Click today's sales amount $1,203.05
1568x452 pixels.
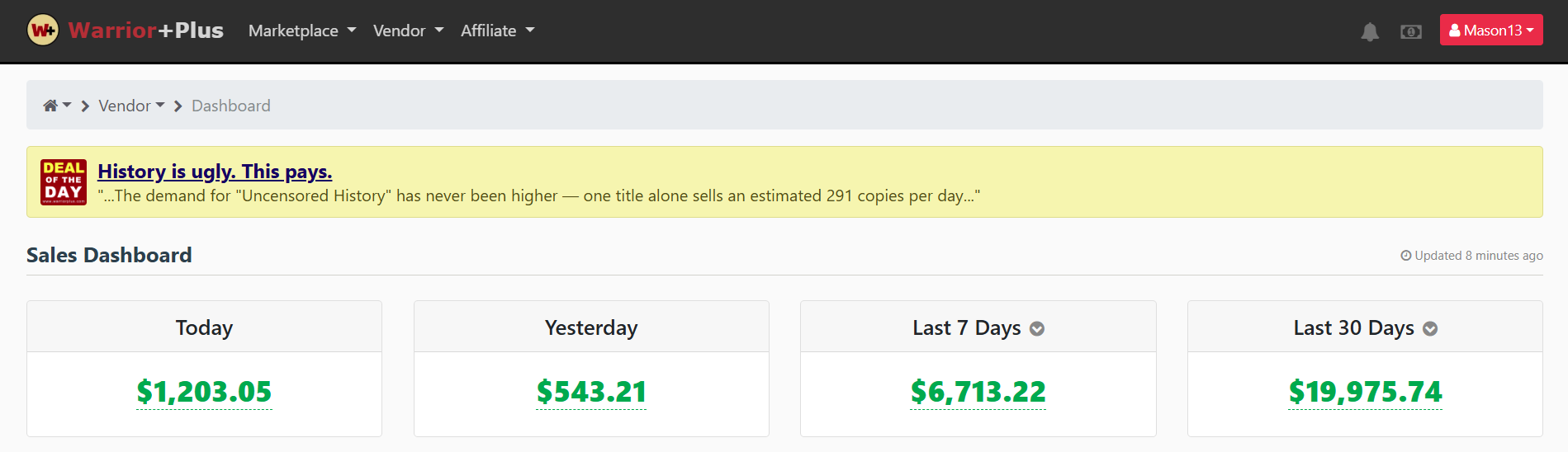pyautogui.click(x=204, y=392)
